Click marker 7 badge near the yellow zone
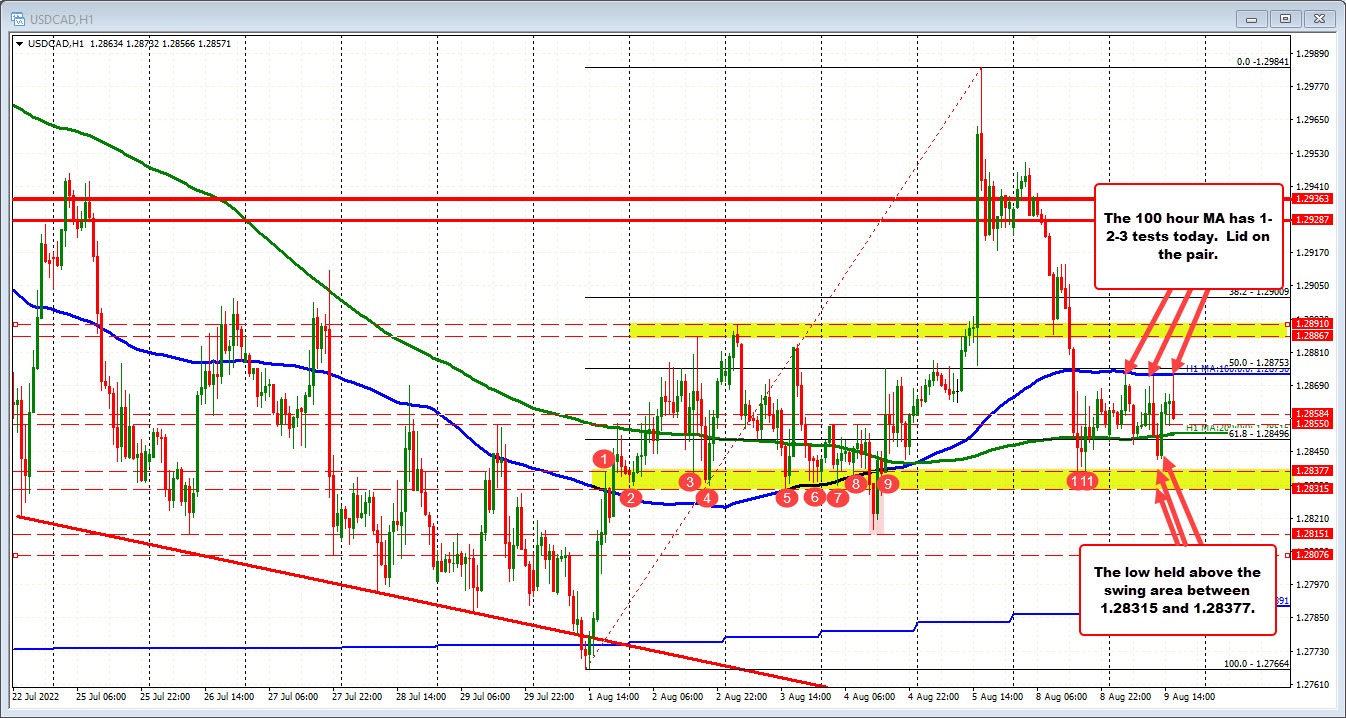Viewport: 1346px width, 718px height. pyautogui.click(x=836, y=497)
